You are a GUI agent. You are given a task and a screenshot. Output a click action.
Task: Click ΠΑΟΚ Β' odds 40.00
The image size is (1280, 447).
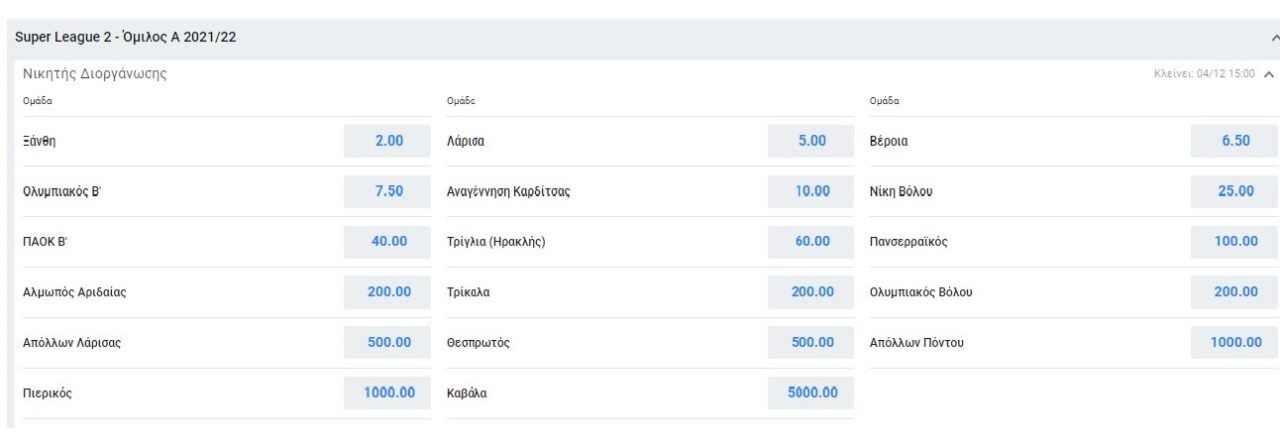pos(388,241)
